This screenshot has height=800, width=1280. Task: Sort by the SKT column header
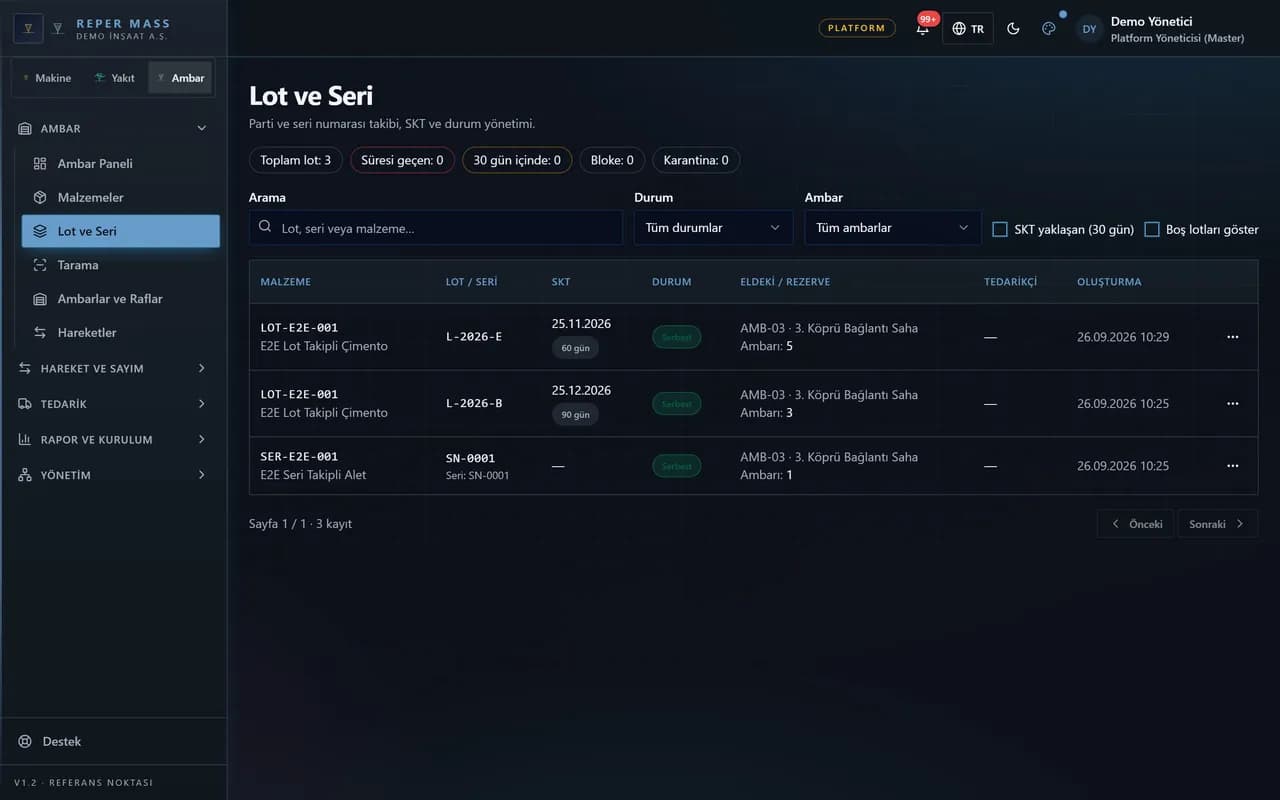(561, 282)
